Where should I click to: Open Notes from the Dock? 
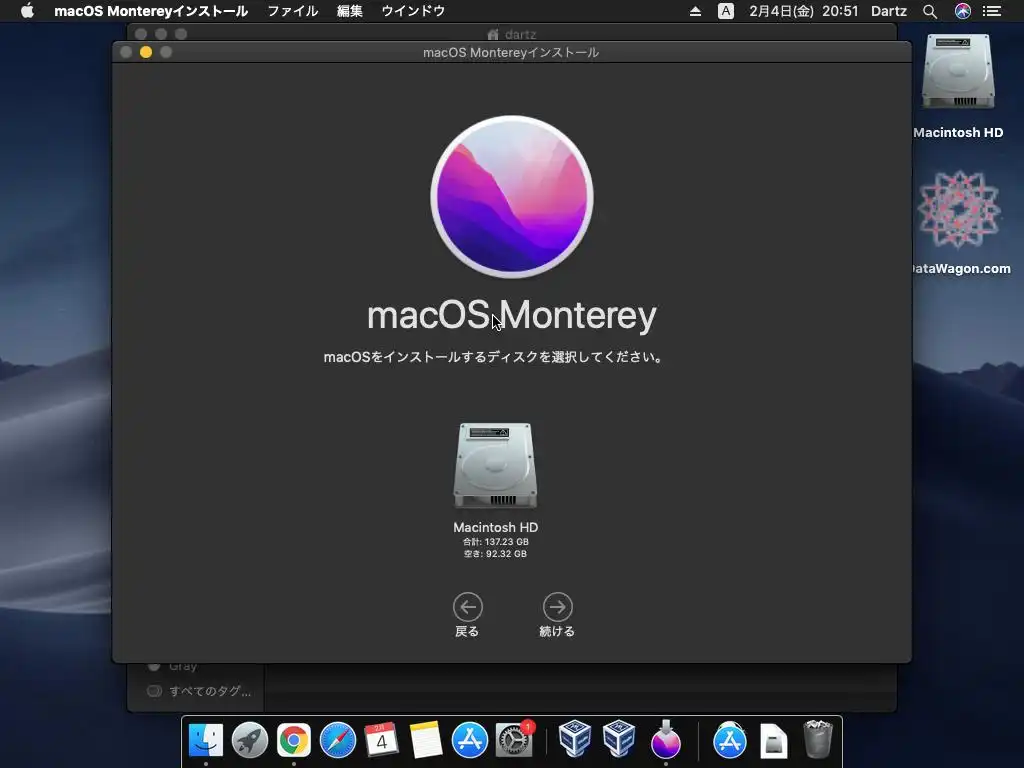(x=426, y=741)
